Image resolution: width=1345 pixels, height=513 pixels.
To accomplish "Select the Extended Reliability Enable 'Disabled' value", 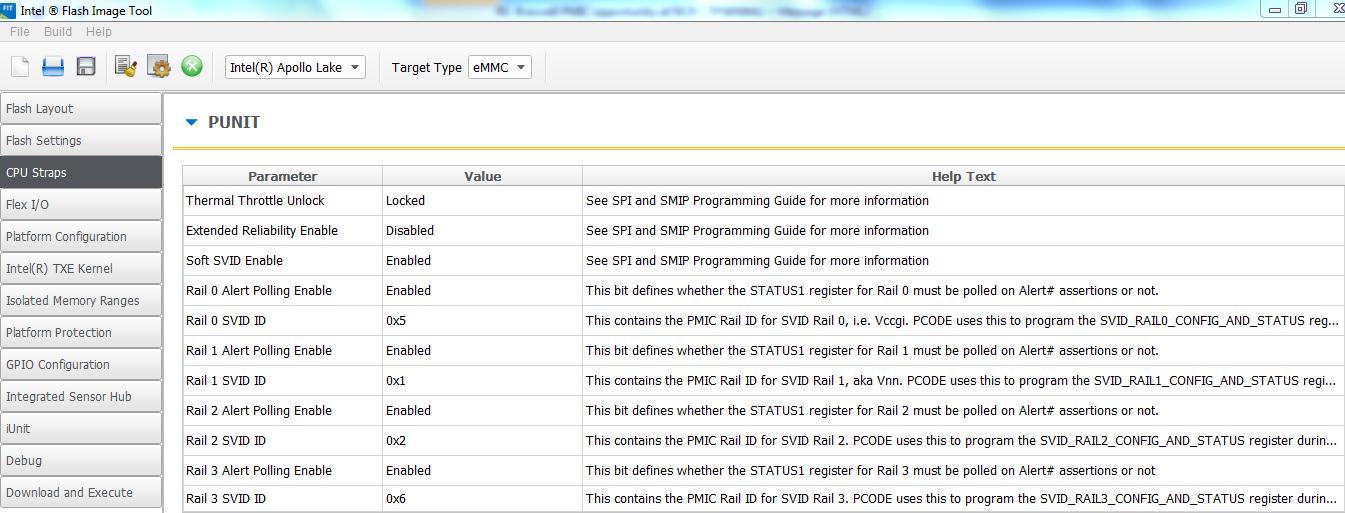I will pyautogui.click(x=482, y=231).
